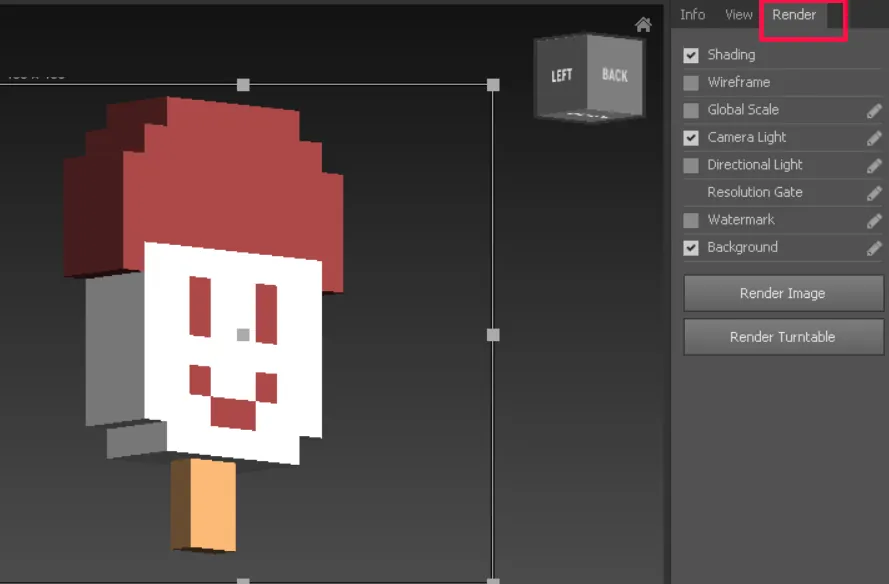
Task: Enable the Watermark checkbox
Action: pyautogui.click(x=691, y=220)
